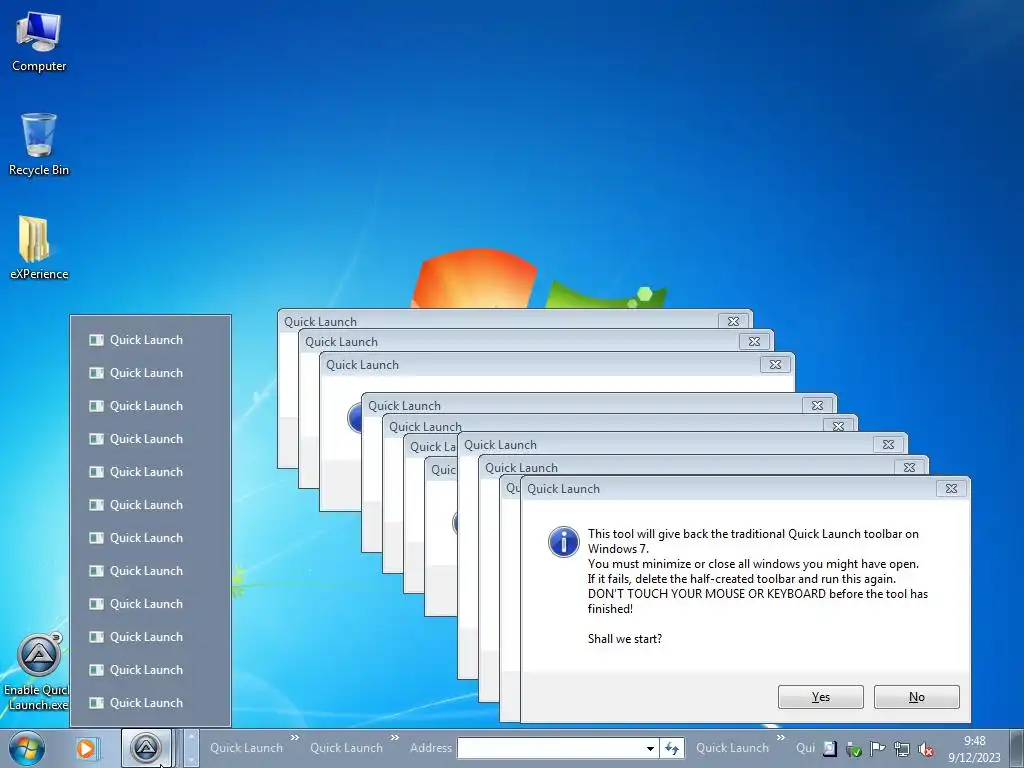Open the Action Center flag icon in tray

point(878,749)
